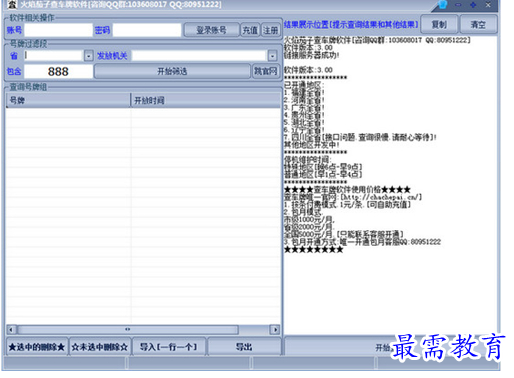Click the horizontal scrollbar left arrow
Image resolution: width=514 pixels, height=378 pixels.
[x=11, y=330]
